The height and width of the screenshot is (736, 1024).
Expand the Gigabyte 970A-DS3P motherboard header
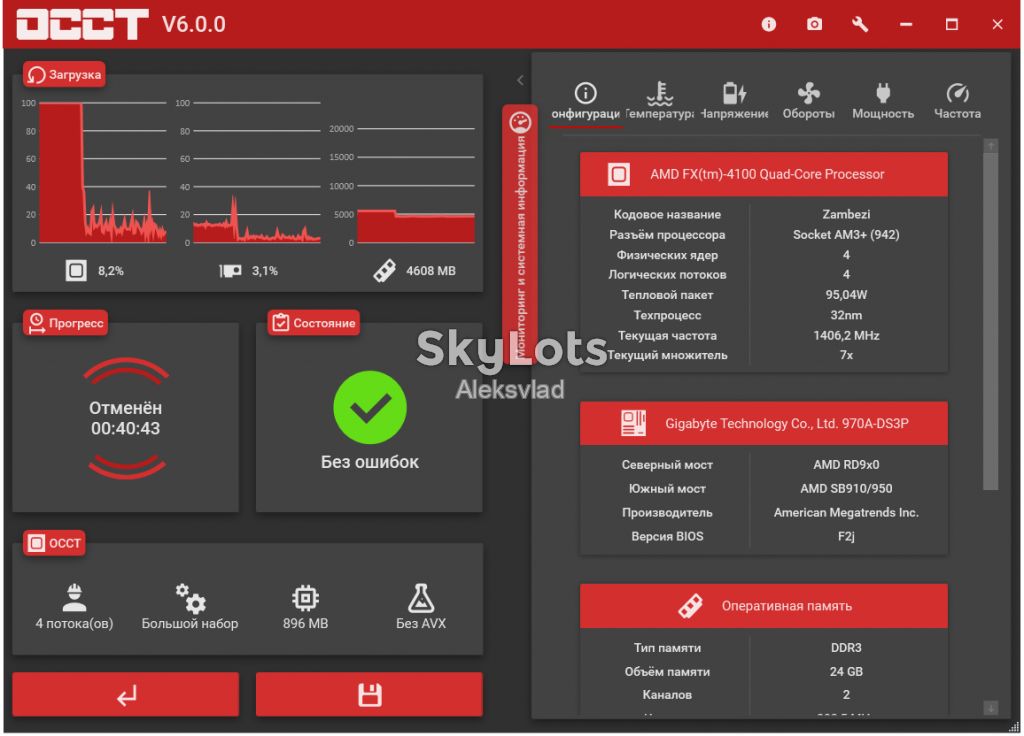click(763, 424)
